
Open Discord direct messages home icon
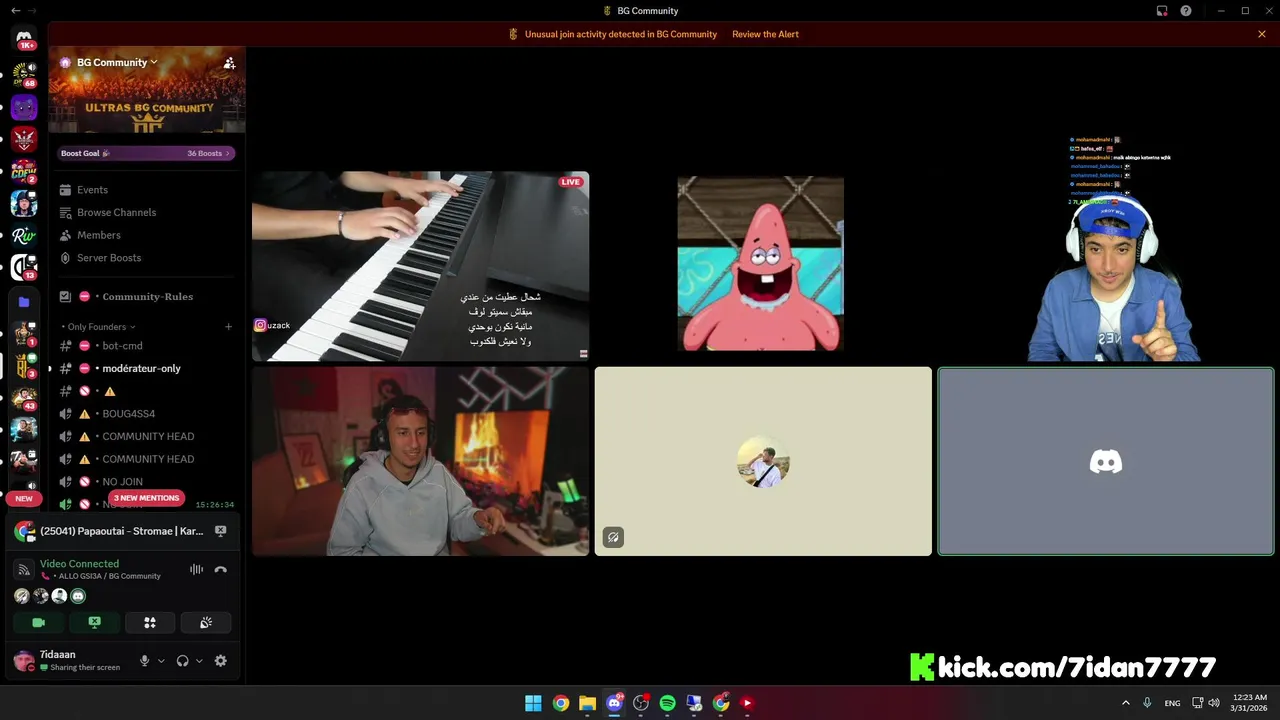click(x=24, y=38)
